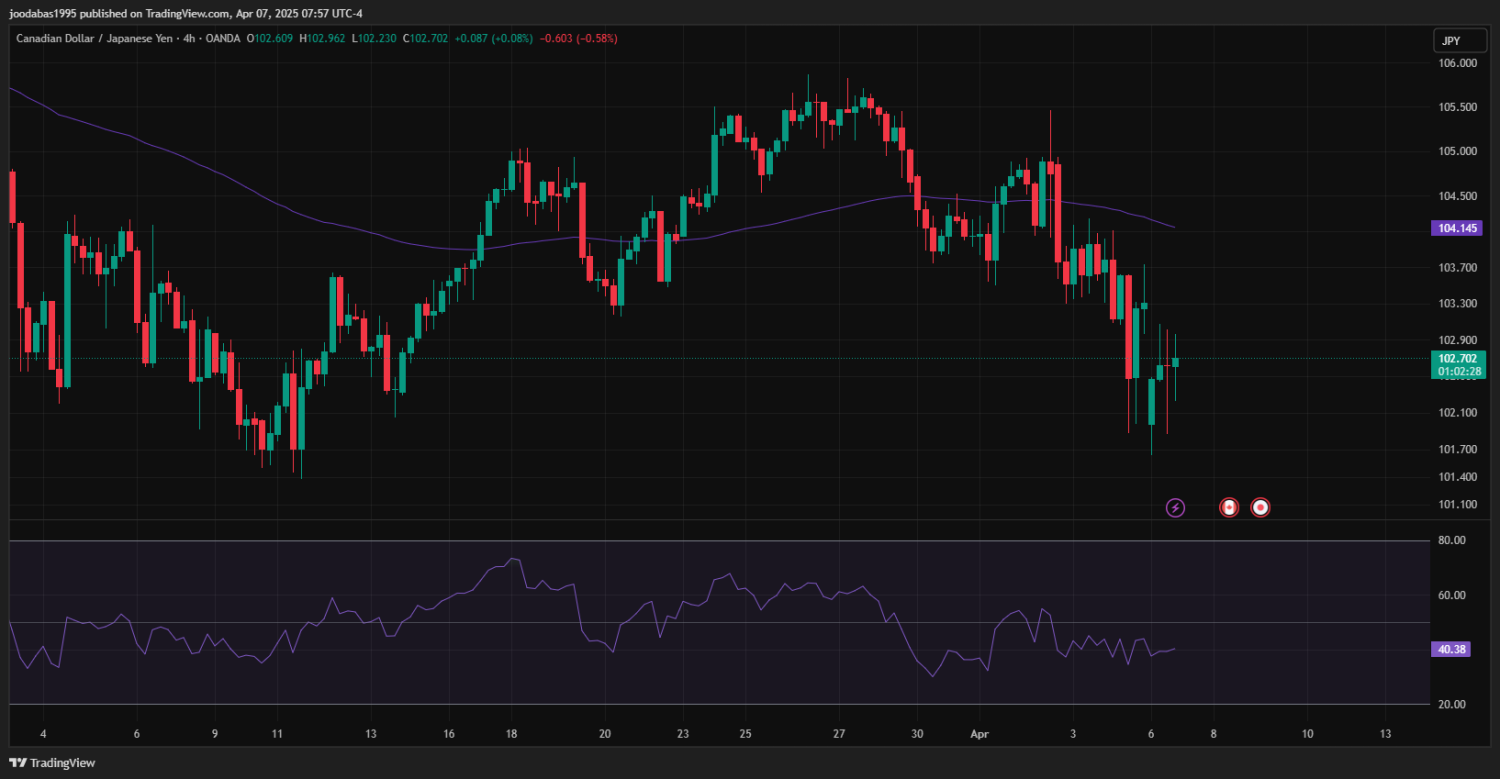Open the Japan flag economic event
This screenshot has height=779, width=1500.
tap(1261, 508)
